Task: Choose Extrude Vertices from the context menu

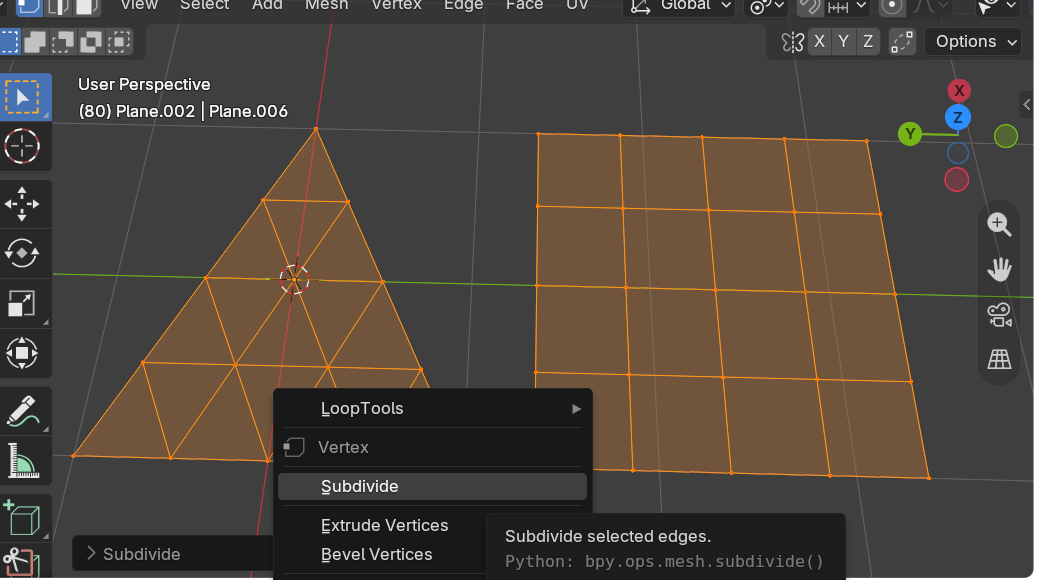Action: coord(384,526)
